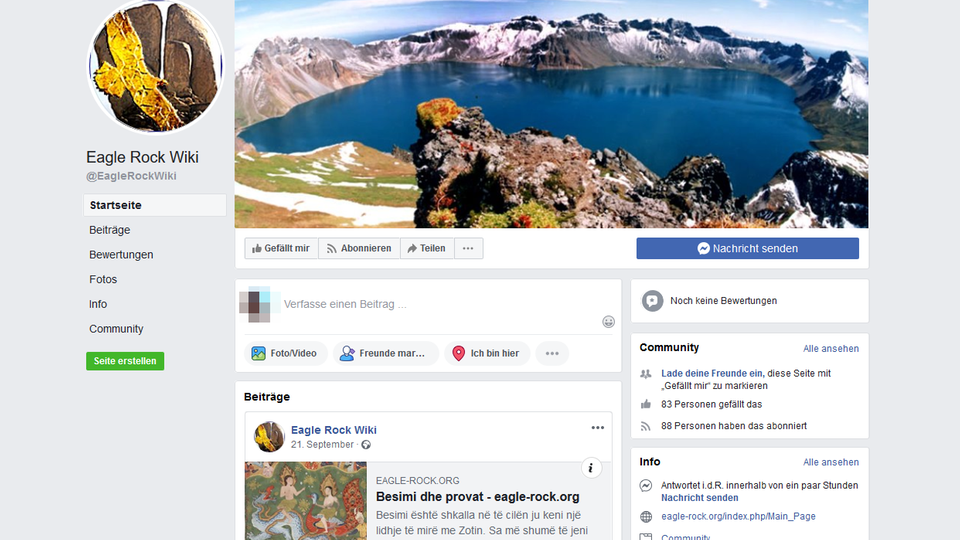Click the EAGLE-ROCK.ORG source label

coord(418,481)
